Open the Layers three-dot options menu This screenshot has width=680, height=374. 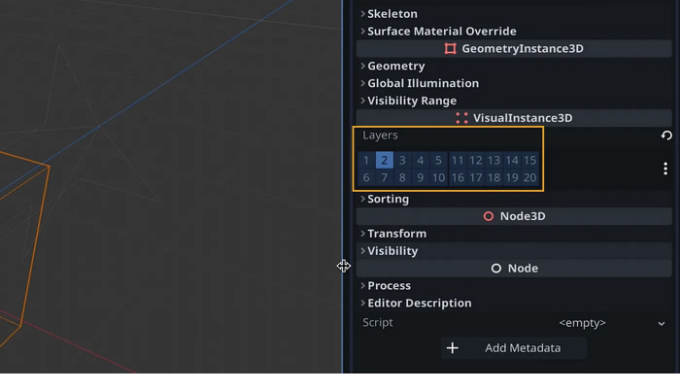[665, 168]
